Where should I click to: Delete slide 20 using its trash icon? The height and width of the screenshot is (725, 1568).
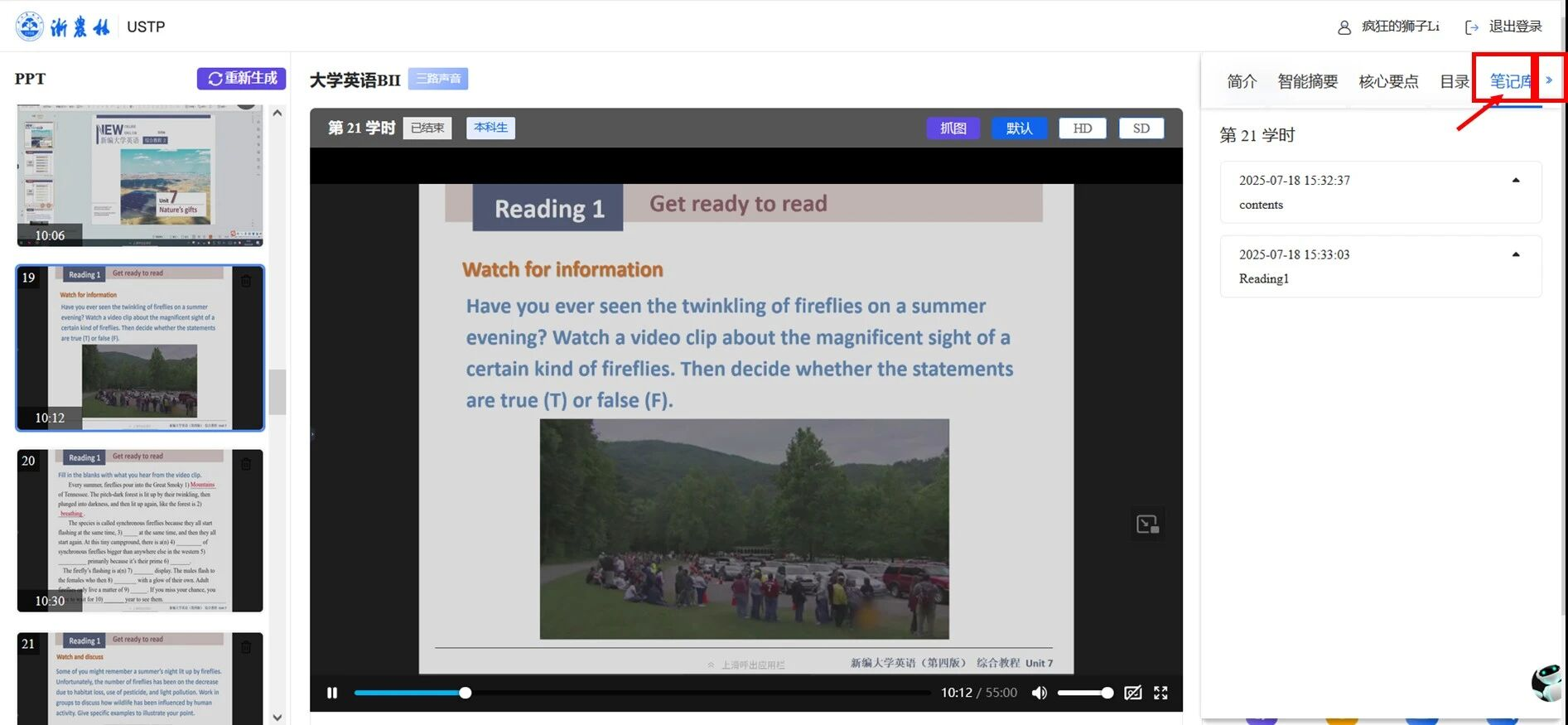click(x=246, y=464)
